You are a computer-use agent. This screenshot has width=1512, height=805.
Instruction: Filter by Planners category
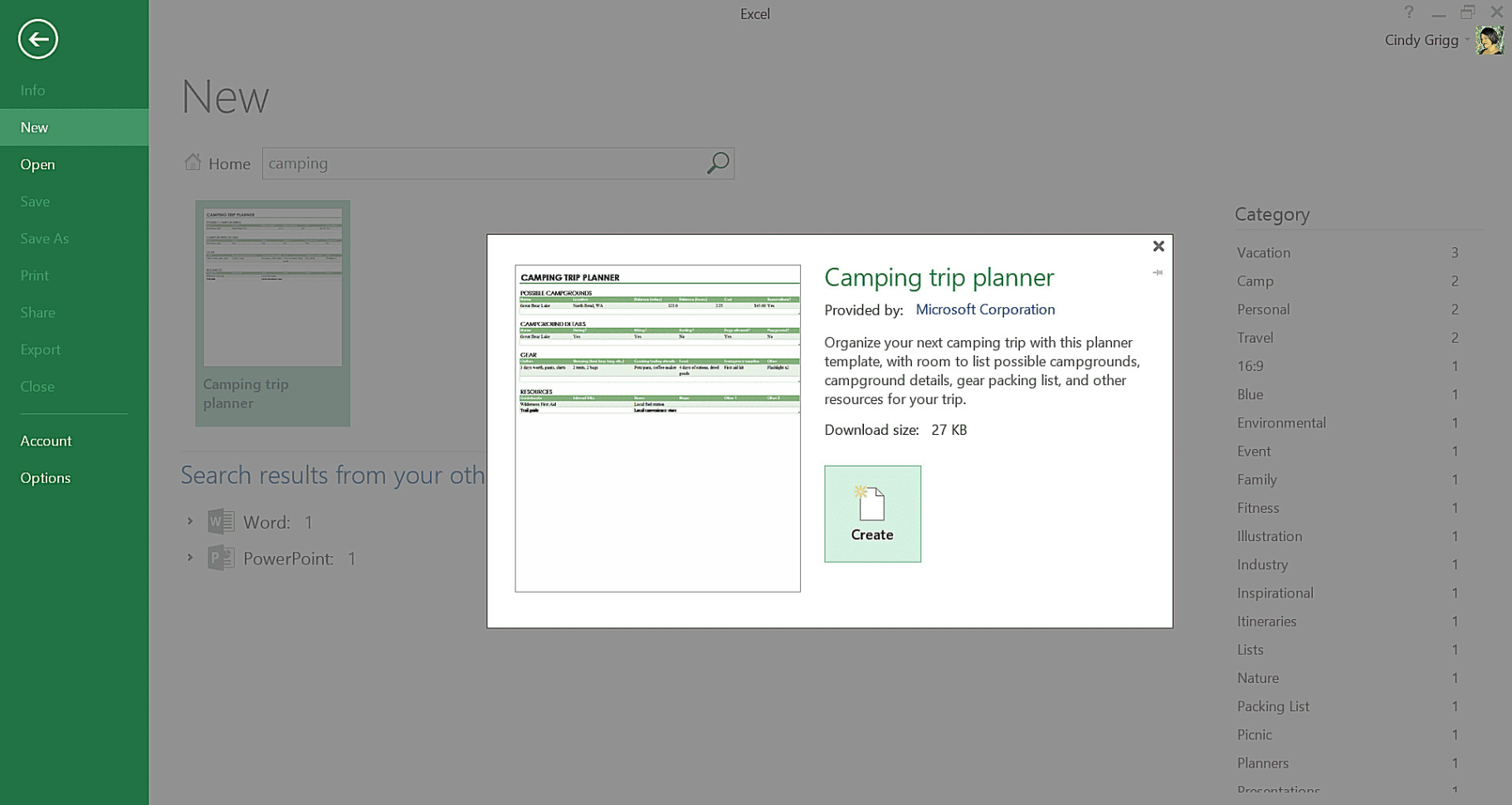(x=1348, y=763)
